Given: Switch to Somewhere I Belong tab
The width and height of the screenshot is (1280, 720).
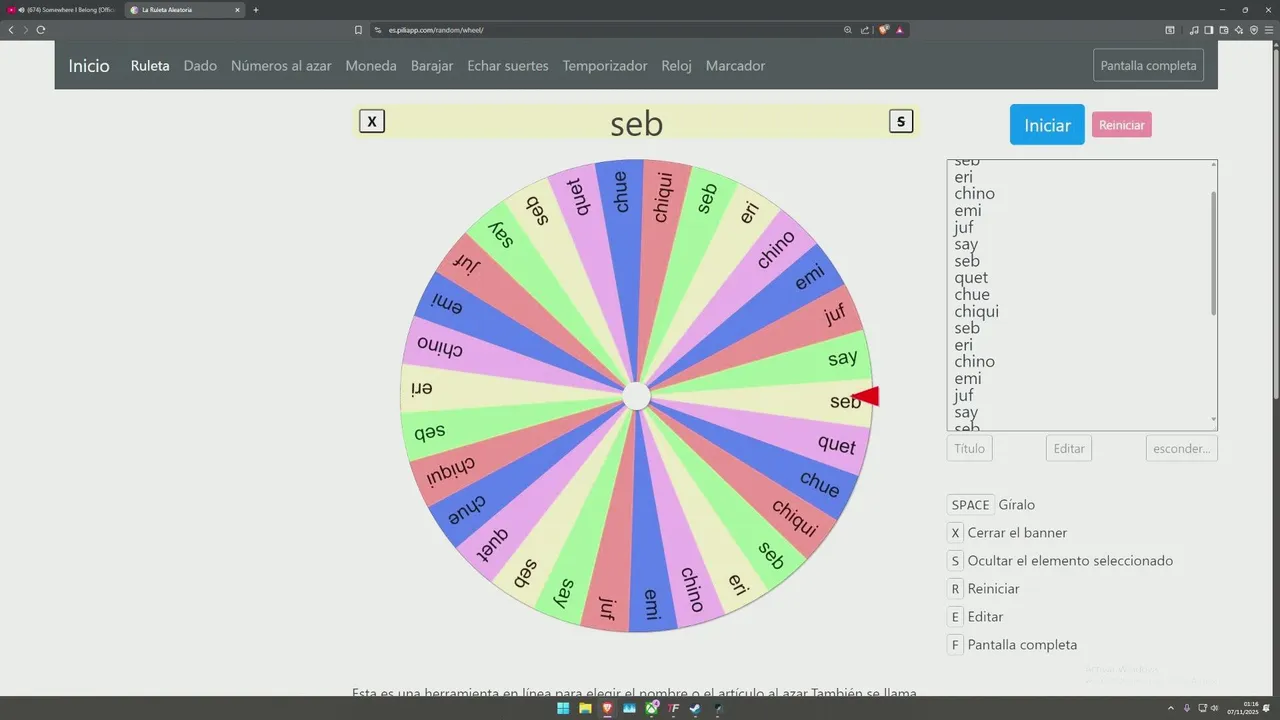Looking at the screenshot, I should click(x=60, y=10).
